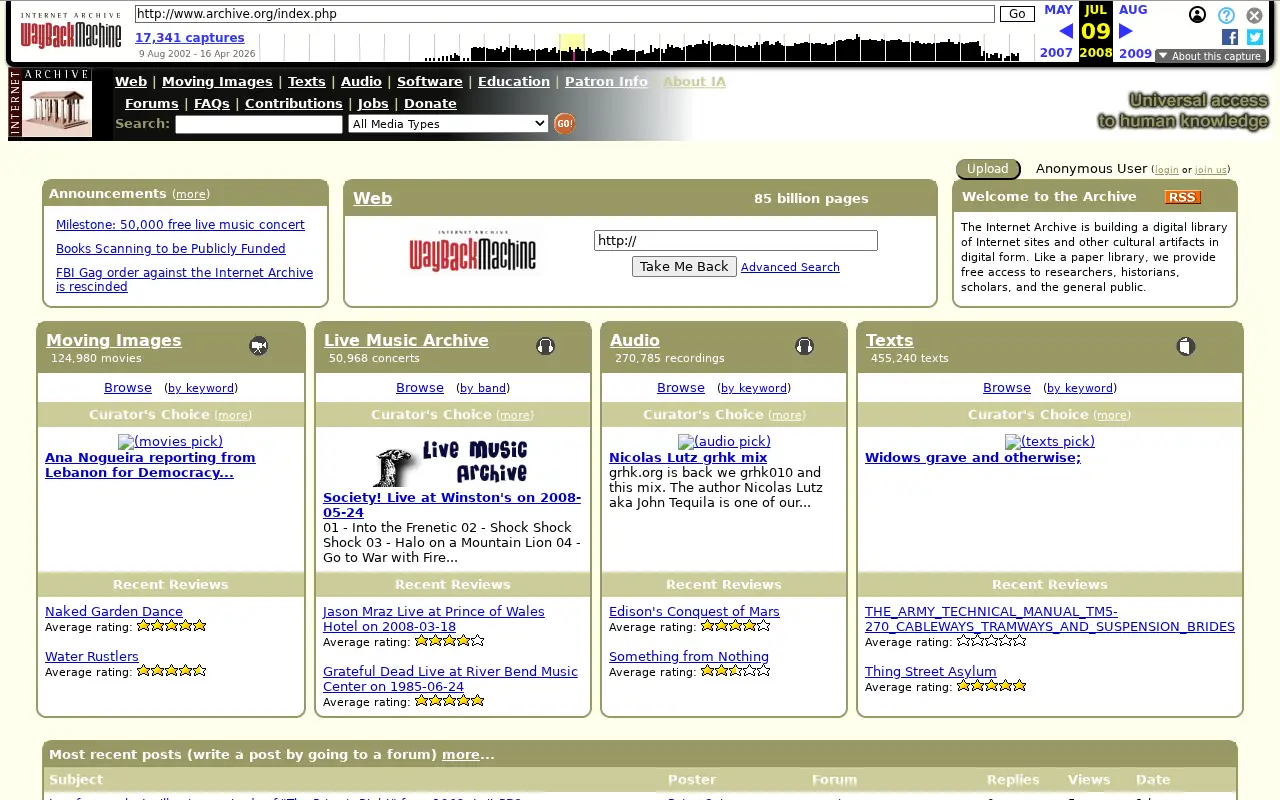The height and width of the screenshot is (800, 1280).
Task: Open Widows grave and otherwise link
Action: [973, 458]
